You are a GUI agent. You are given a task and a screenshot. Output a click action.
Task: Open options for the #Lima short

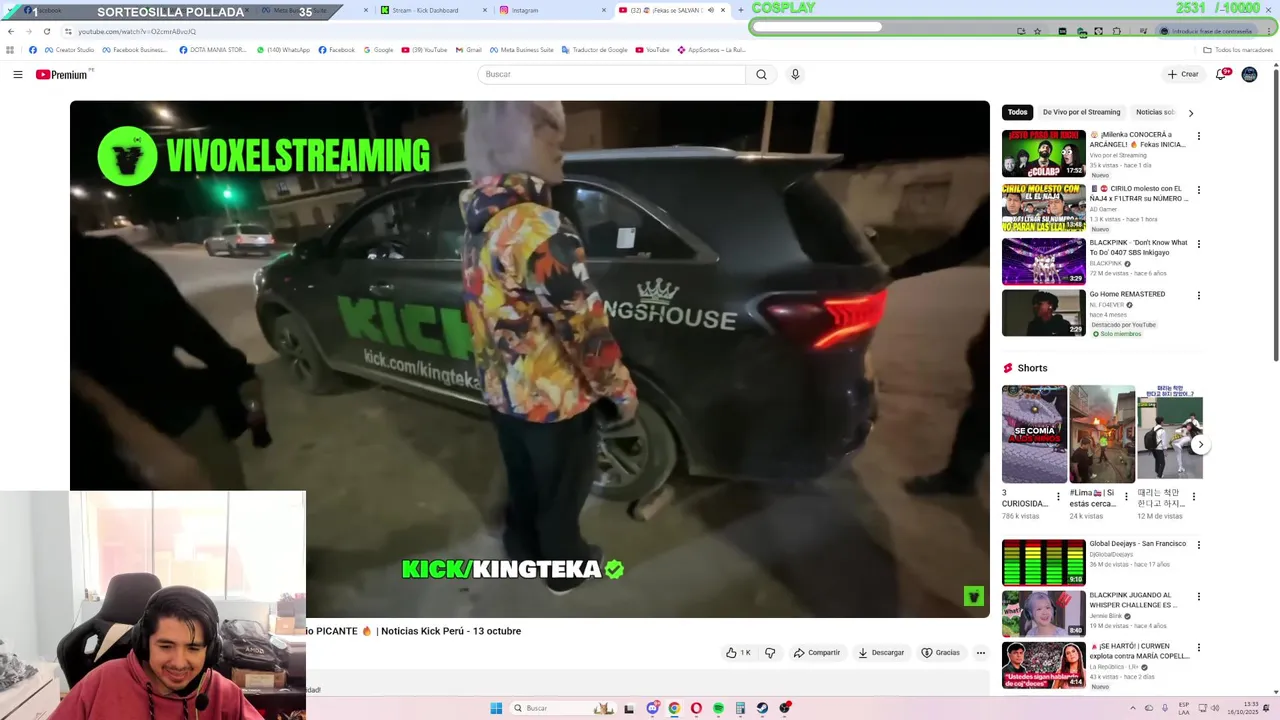(1126, 496)
